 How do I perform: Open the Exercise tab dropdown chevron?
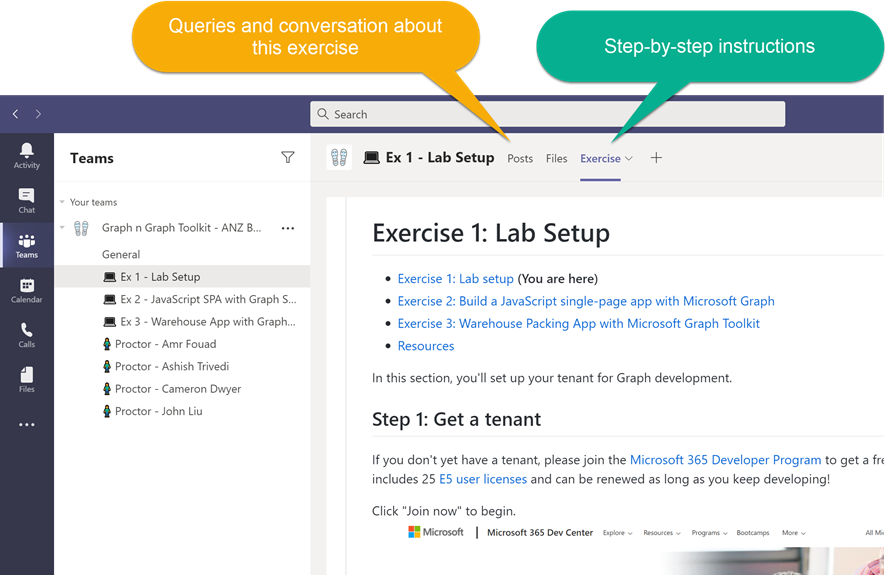coord(629,159)
